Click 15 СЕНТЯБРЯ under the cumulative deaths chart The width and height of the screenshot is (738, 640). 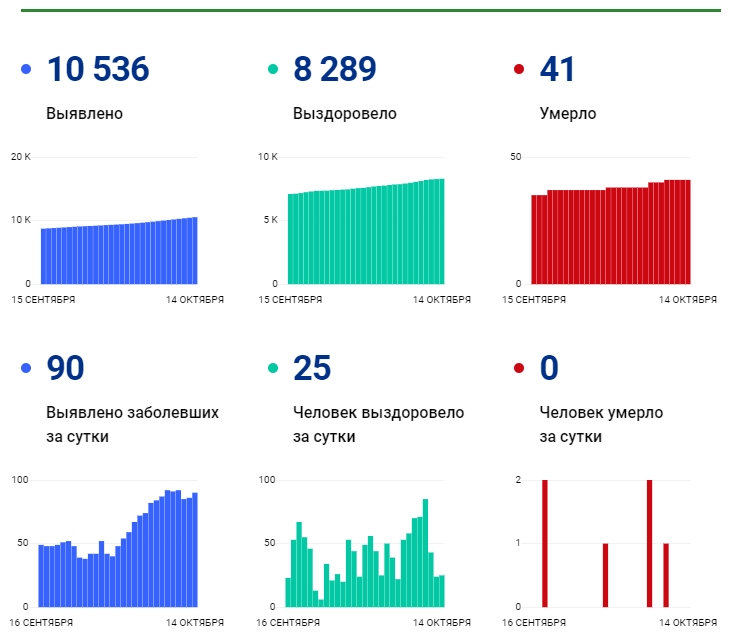(534, 300)
